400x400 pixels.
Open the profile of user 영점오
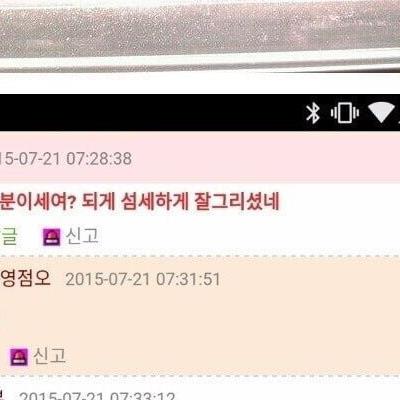25,278
